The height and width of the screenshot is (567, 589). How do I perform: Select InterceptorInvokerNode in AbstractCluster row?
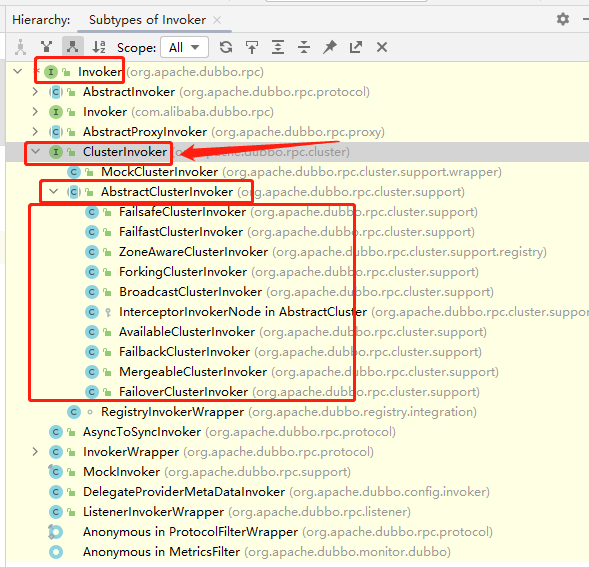[297, 311]
